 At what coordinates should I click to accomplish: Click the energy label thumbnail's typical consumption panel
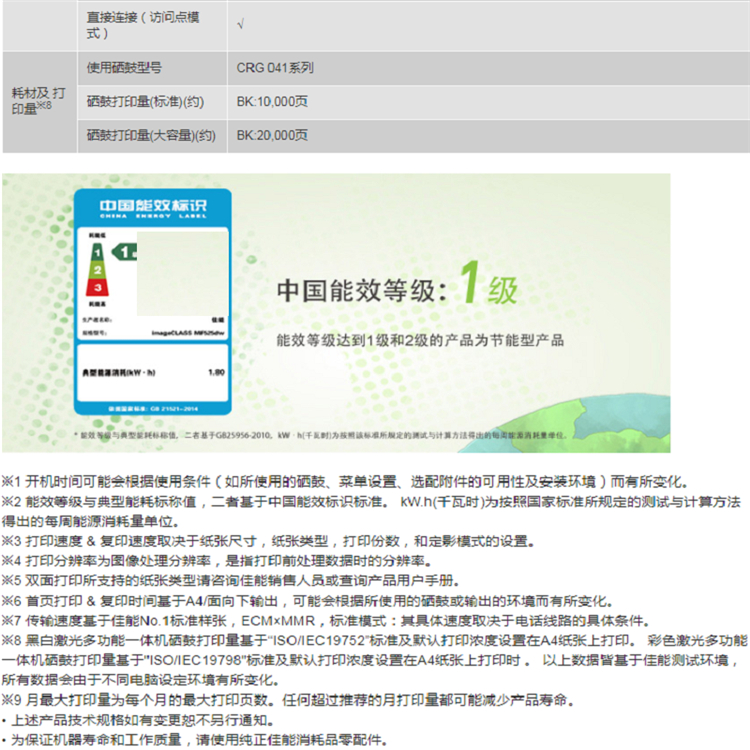point(153,372)
